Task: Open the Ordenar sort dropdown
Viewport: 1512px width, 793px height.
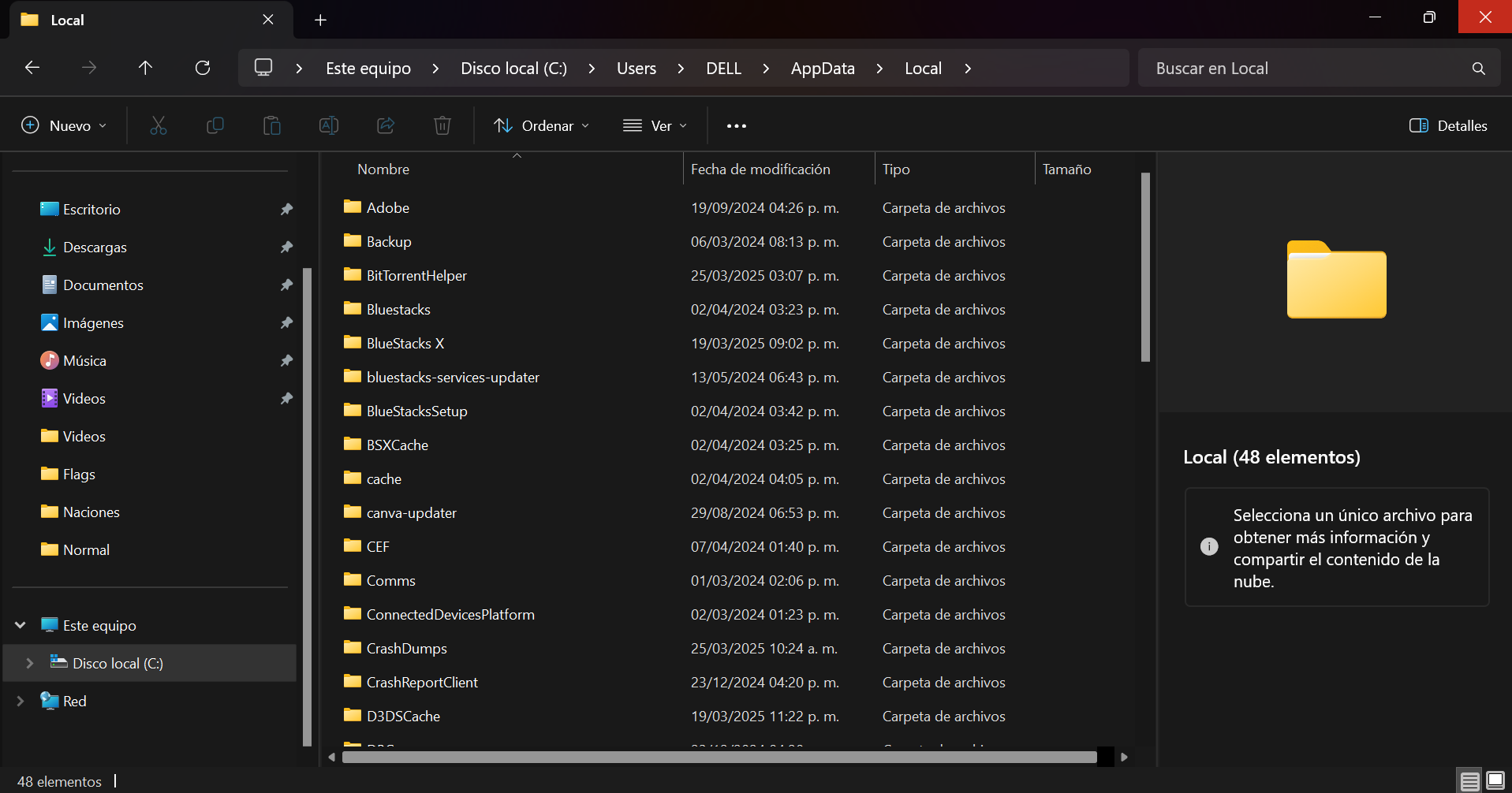Action: [x=542, y=125]
